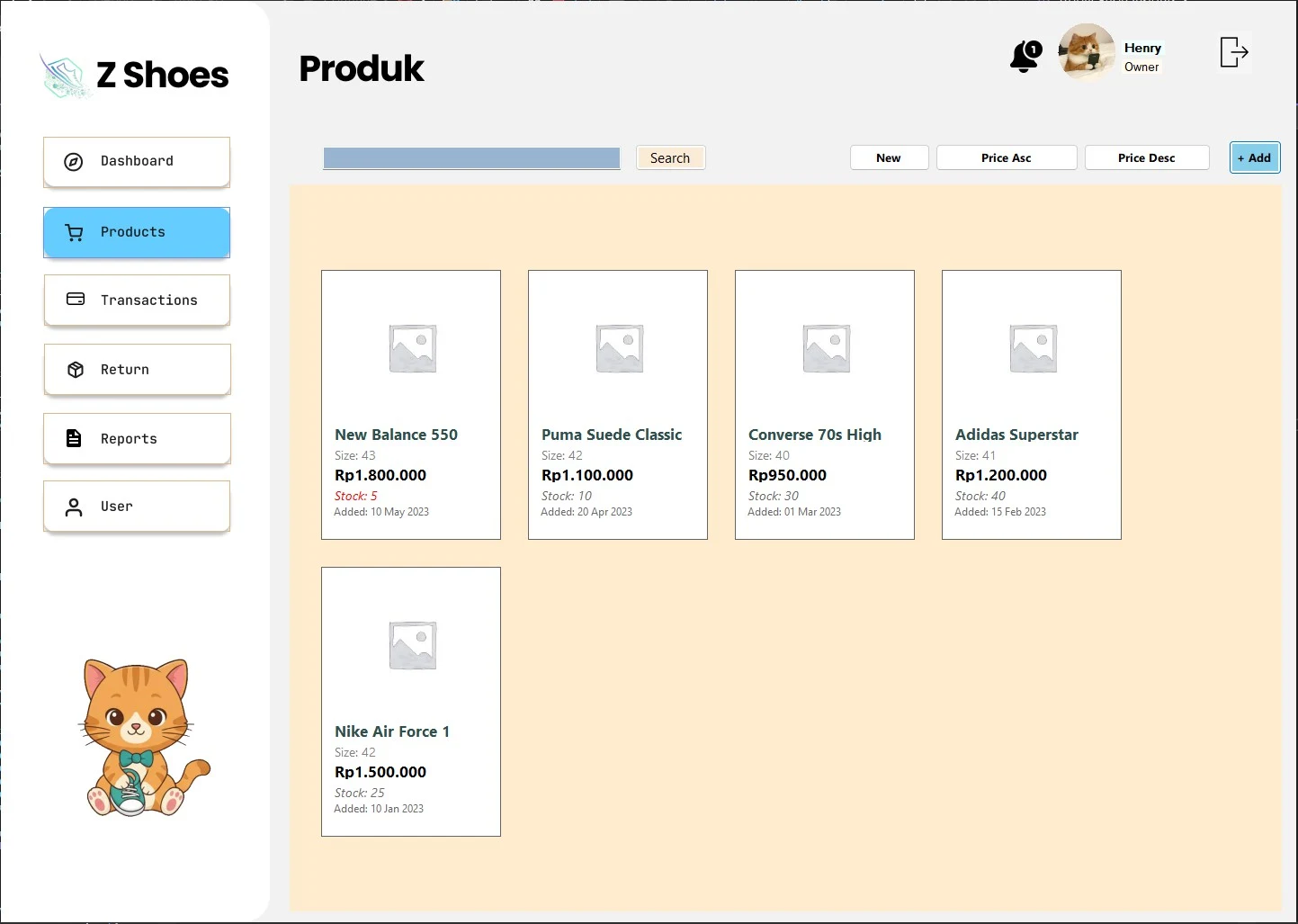Click the red 'Stock: 5' text
This screenshot has width=1298, height=924.
[356, 496]
